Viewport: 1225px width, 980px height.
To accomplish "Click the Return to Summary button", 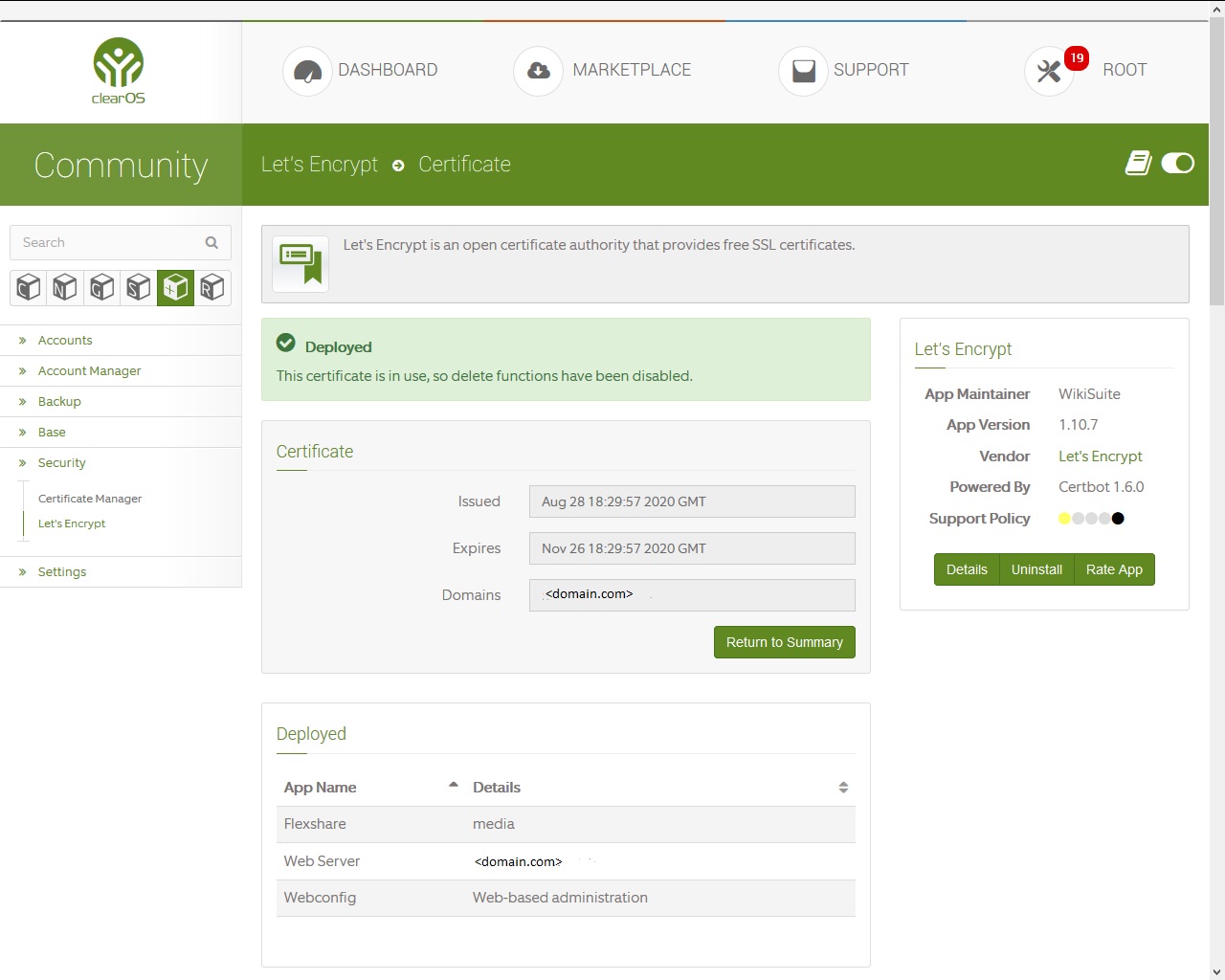I will (785, 642).
